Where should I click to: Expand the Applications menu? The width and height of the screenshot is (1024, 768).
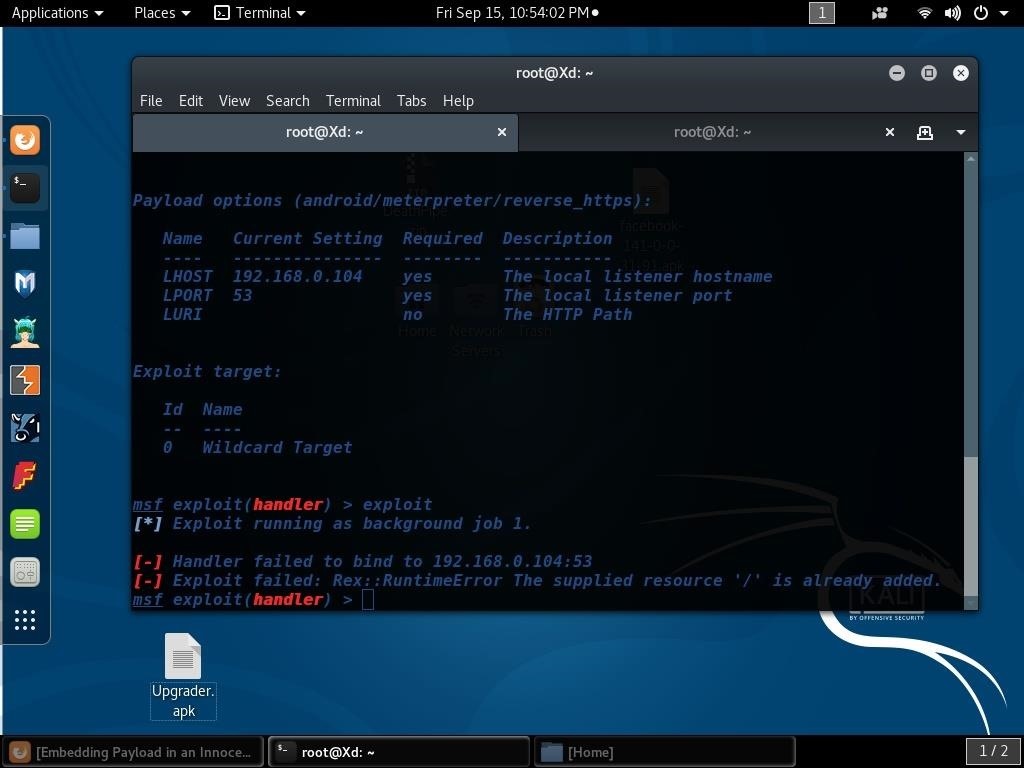[x=50, y=13]
